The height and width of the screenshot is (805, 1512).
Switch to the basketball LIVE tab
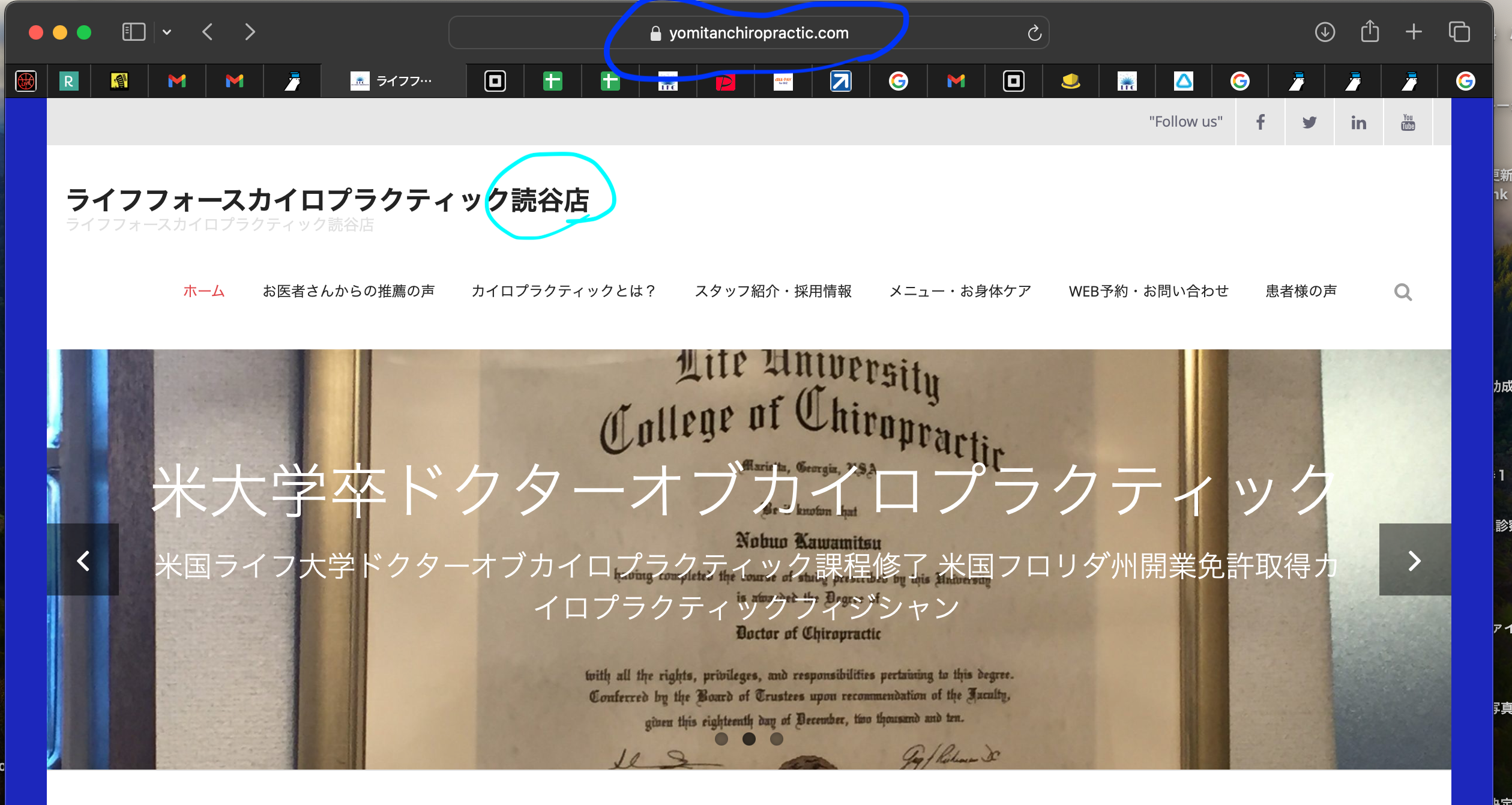tap(26, 81)
